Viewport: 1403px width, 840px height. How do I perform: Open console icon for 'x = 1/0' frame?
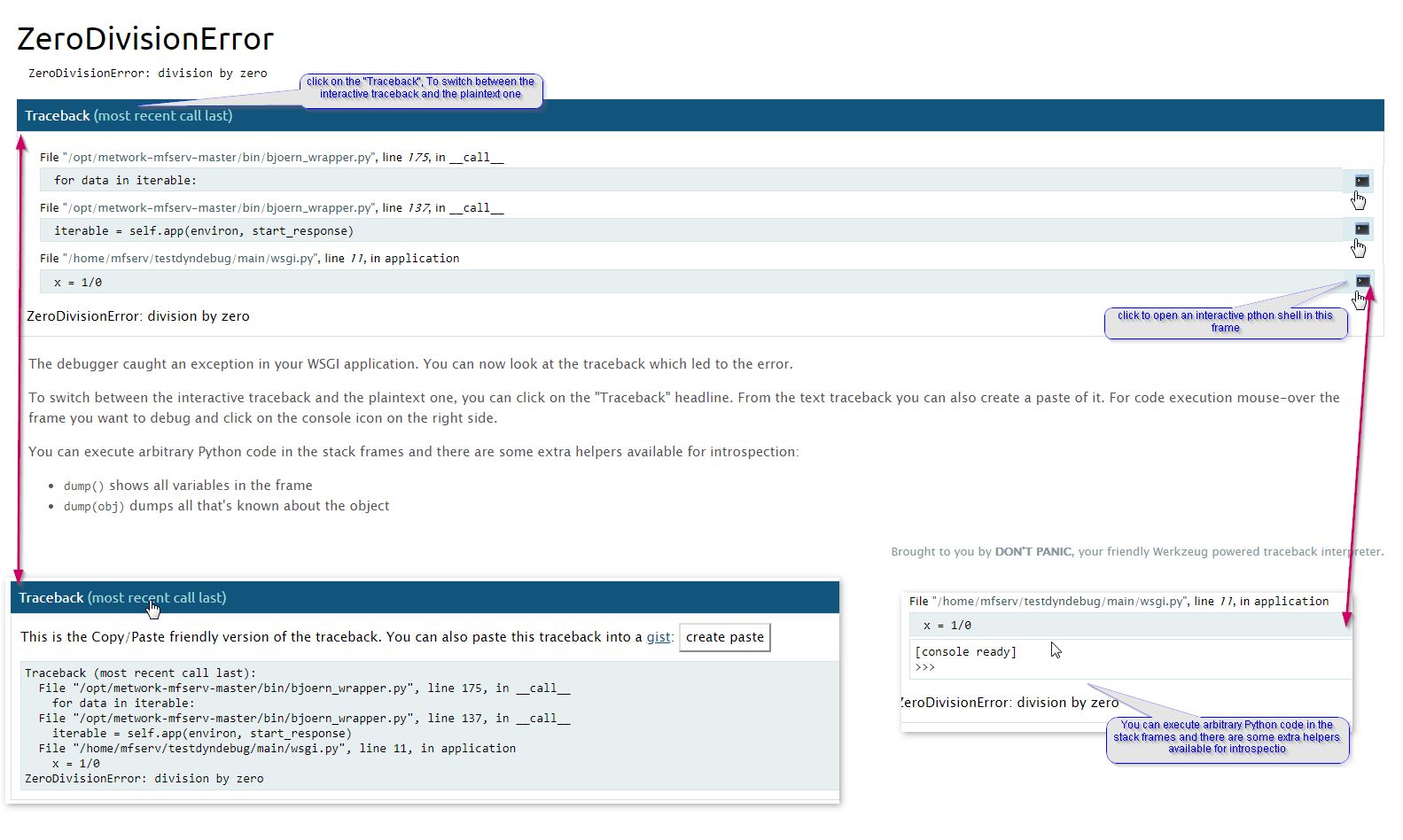coord(1362,281)
